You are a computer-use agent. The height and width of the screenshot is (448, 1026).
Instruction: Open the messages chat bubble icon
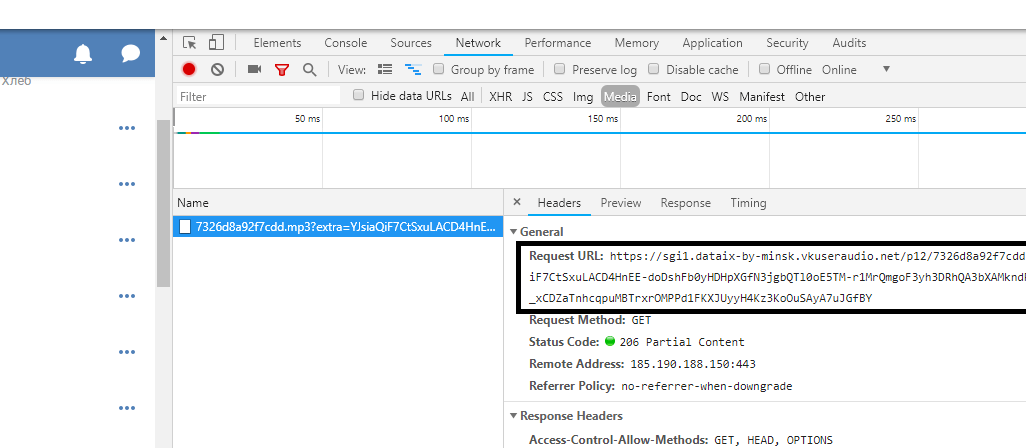coord(130,54)
